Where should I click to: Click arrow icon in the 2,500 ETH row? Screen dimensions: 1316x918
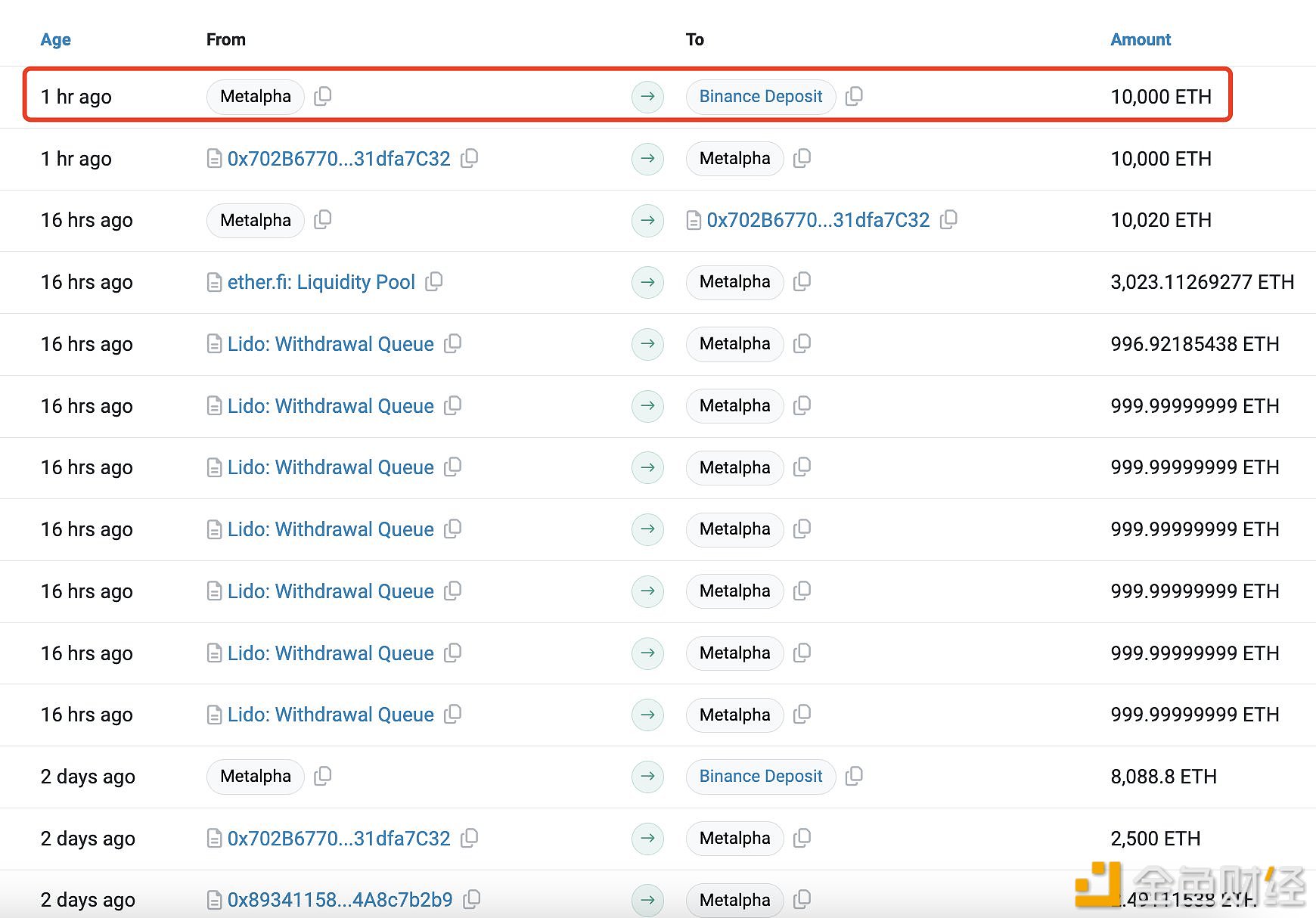(x=647, y=839)
